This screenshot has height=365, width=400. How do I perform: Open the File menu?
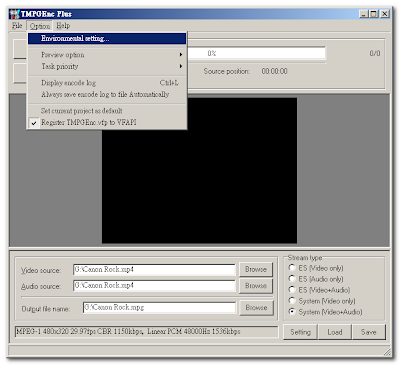(17, 26)
